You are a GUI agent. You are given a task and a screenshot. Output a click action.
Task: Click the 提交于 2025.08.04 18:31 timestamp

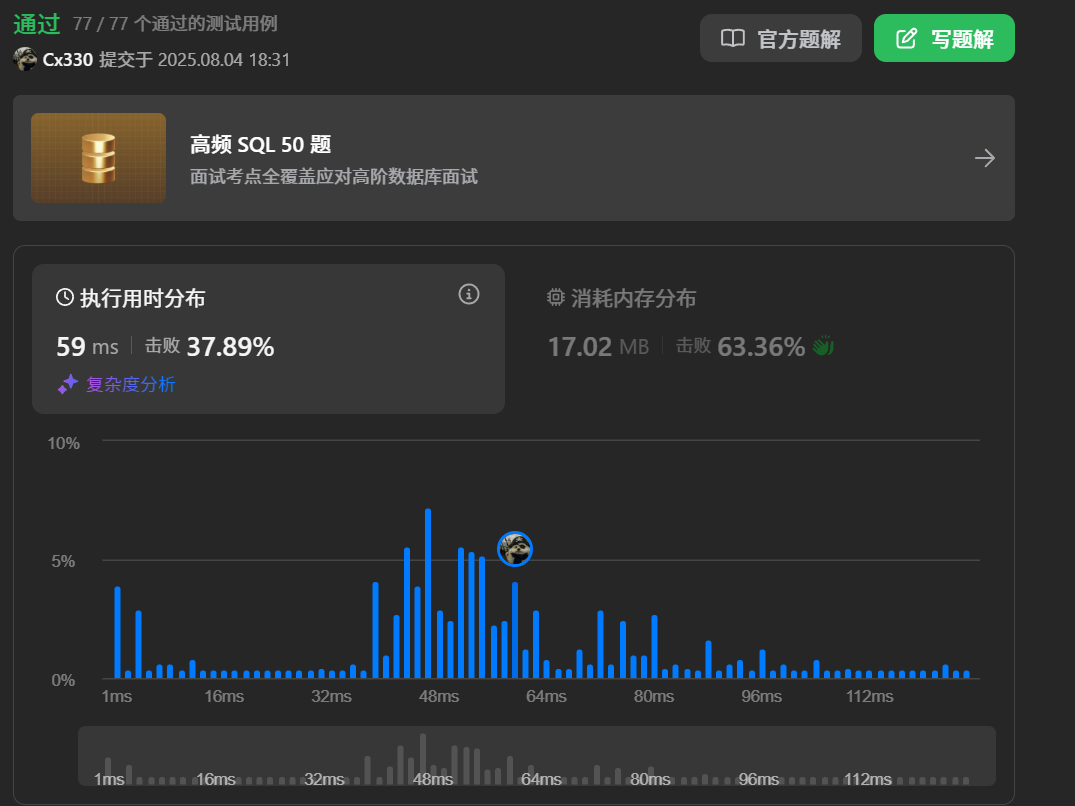(x=194, y=60)
